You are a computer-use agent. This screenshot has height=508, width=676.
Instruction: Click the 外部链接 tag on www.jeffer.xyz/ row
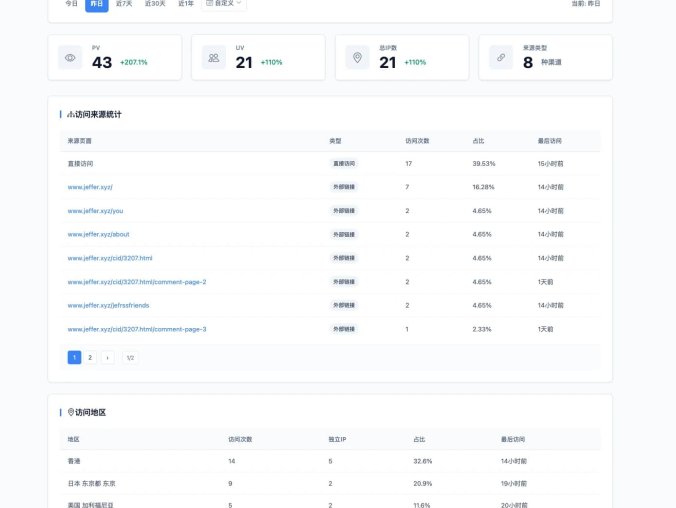344,187
